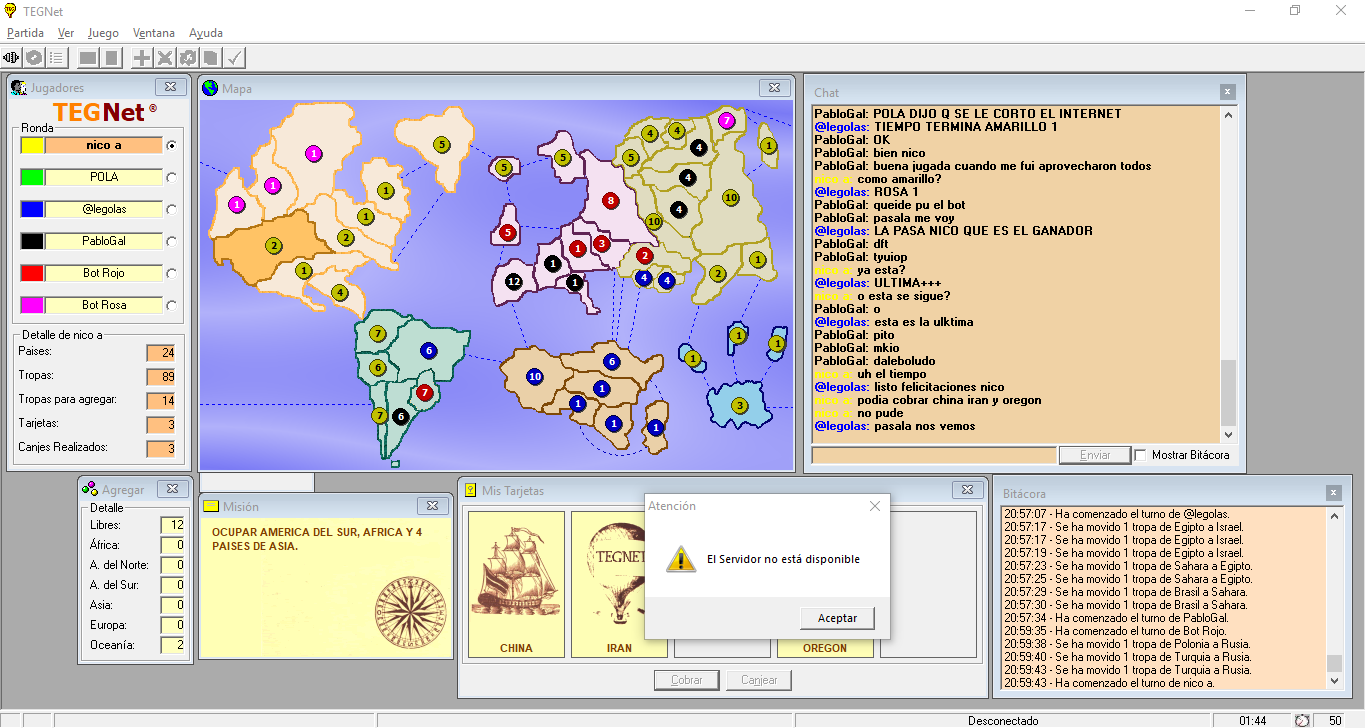Image resolution: width=1365 pixels, height=728 pixels.
Task: Select the radio button for Bot Rojo
Action: (171, 273)
